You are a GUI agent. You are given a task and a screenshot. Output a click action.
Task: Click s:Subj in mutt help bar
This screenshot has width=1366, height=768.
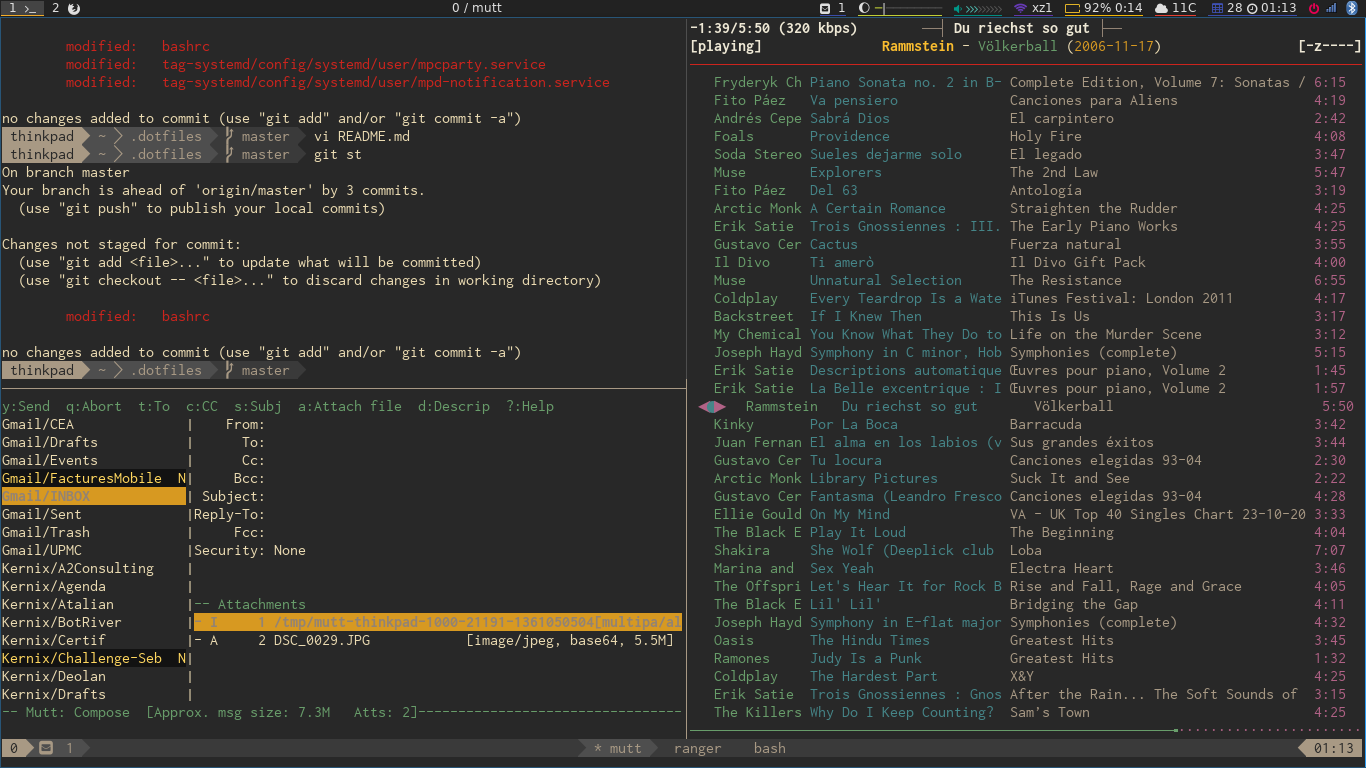(258, 406)
